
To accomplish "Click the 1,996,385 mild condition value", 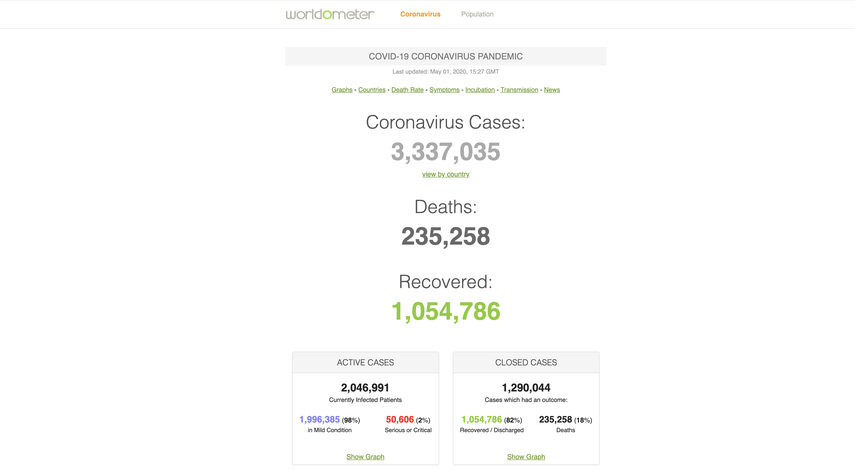I will point(320,419).
